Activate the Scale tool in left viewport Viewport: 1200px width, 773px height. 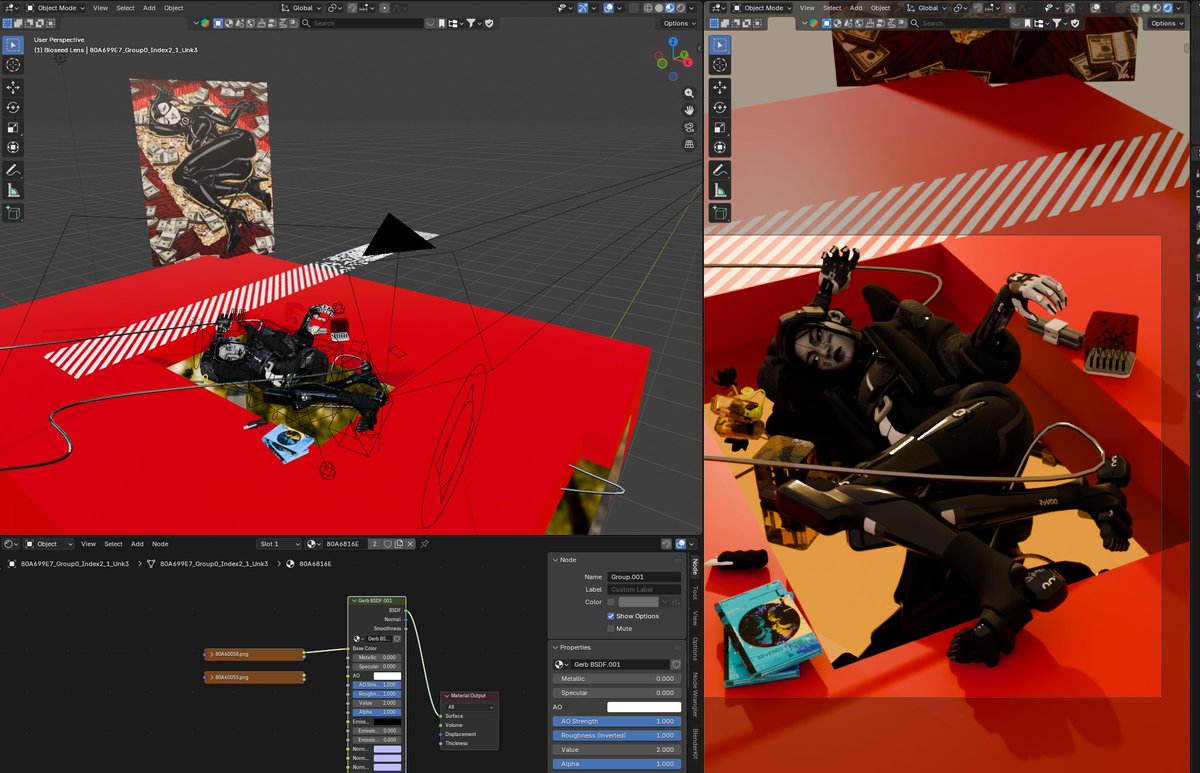coord(13,128)
